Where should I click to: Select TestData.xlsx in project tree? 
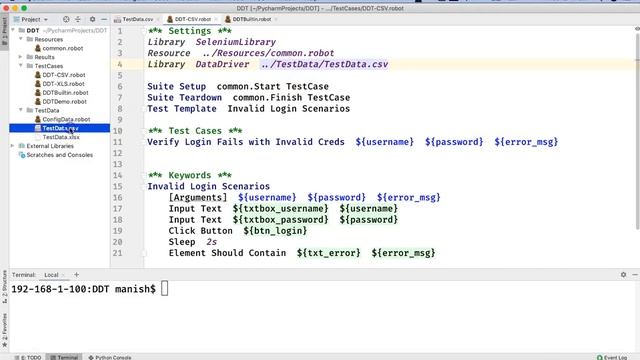(61, 137)
